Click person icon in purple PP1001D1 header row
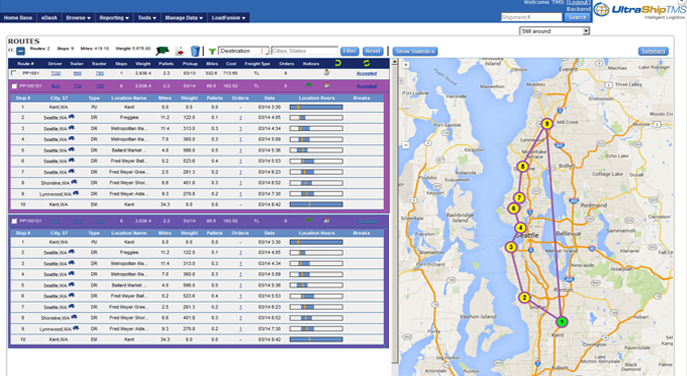The image size is (687, 376). [326, 85]
